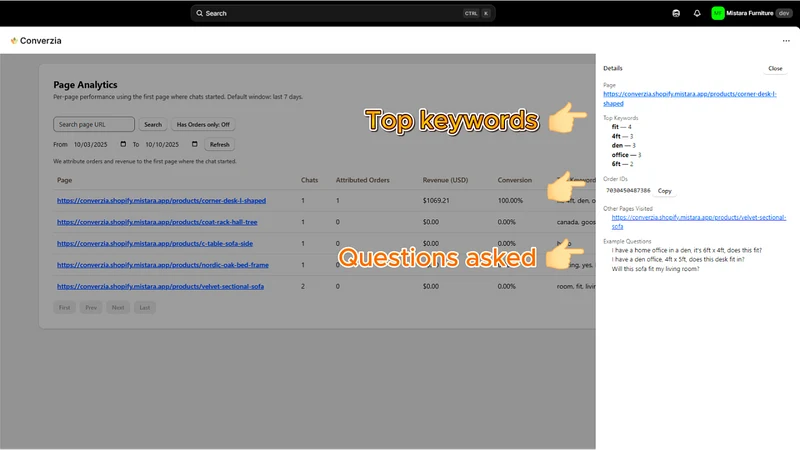Click the Mistara Furniture account avatar

(x=718, y=13)
